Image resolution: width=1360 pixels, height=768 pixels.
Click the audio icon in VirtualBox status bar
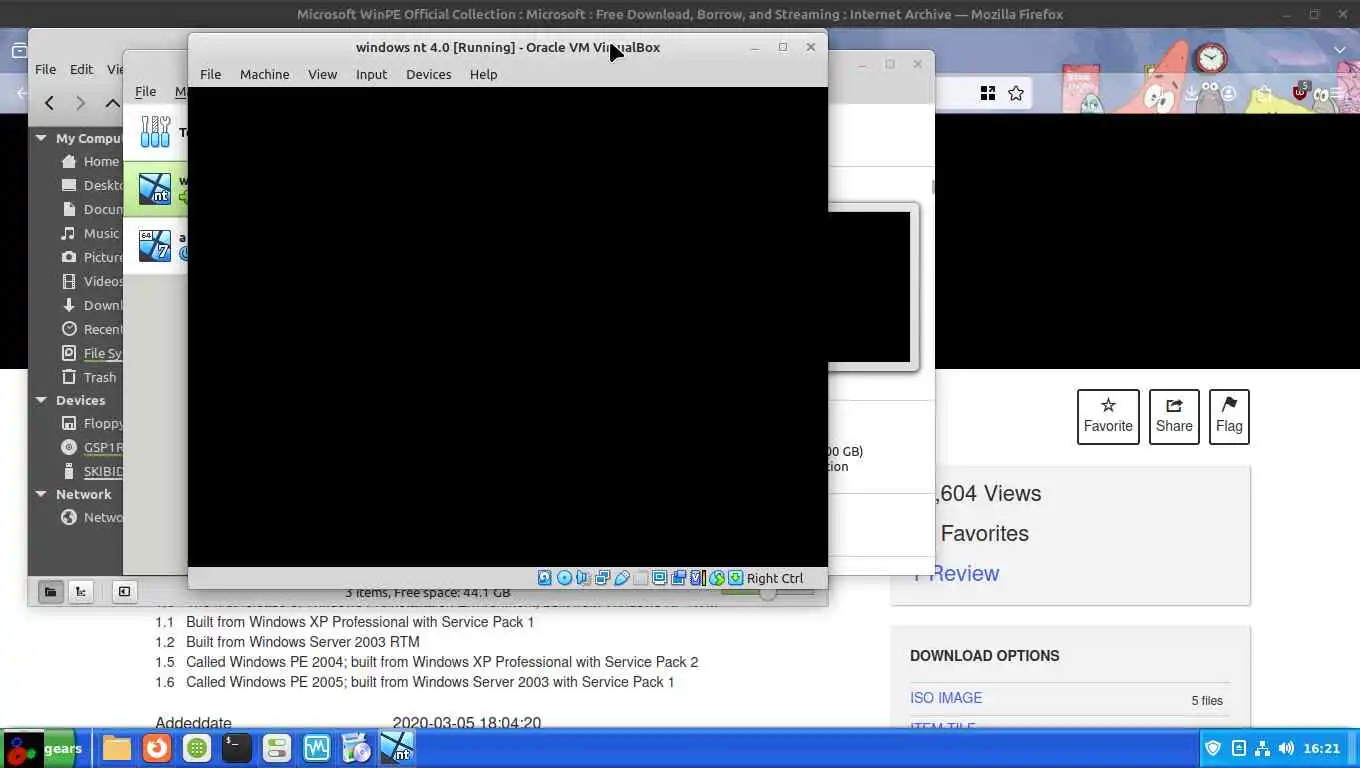click(x=583, y=578)
